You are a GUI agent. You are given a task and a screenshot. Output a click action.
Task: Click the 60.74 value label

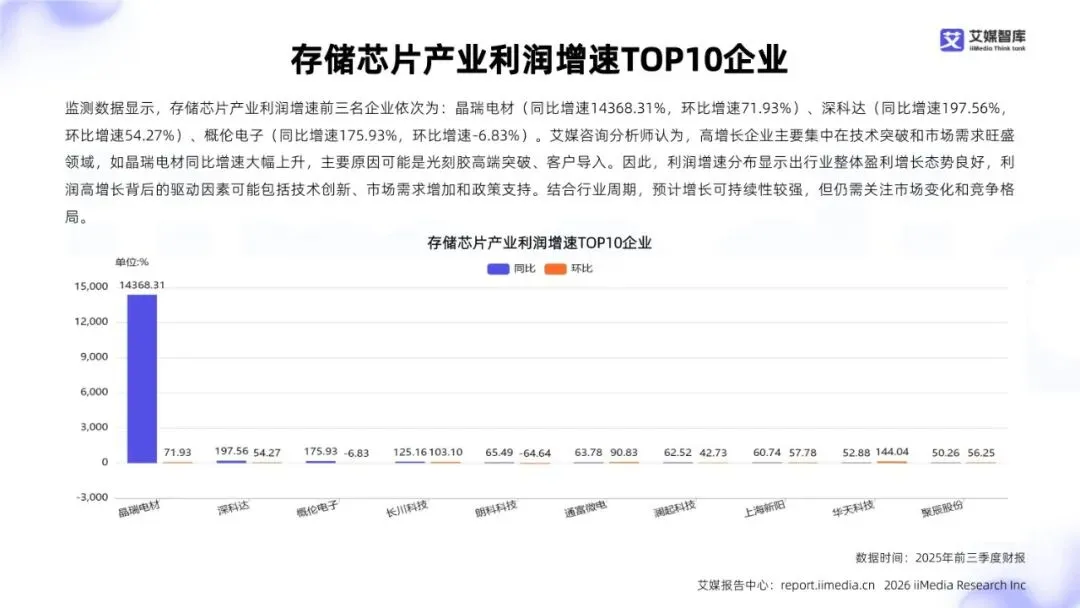pos(767,452)
